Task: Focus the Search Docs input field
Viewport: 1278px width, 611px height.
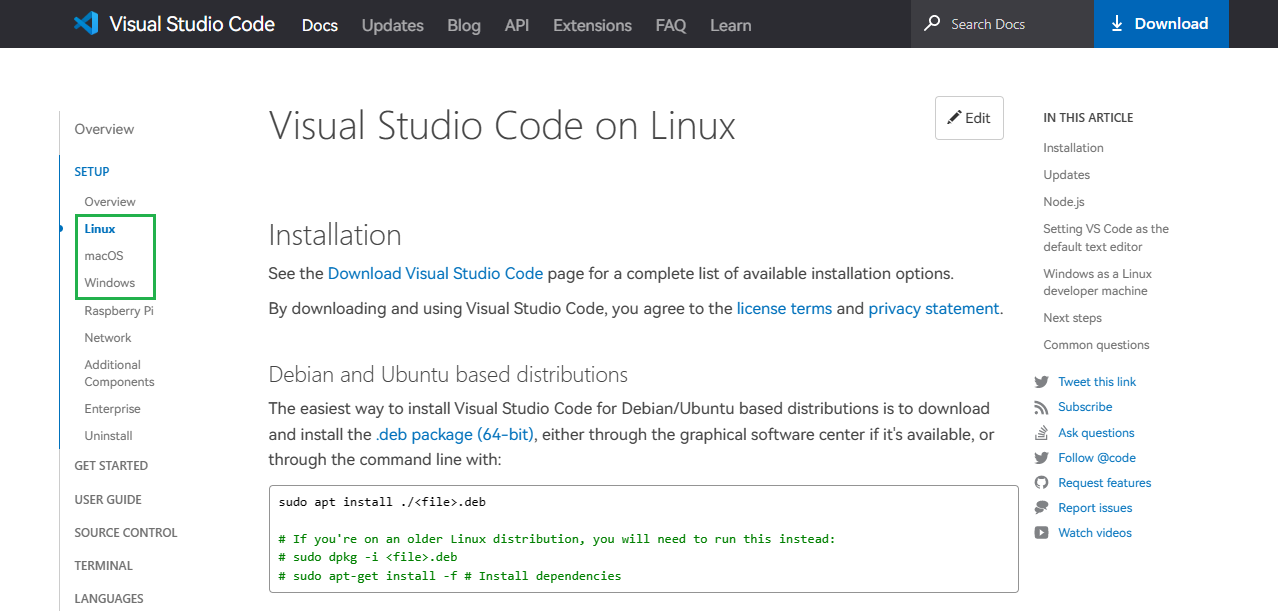Action: click(x=1010, y=24)
